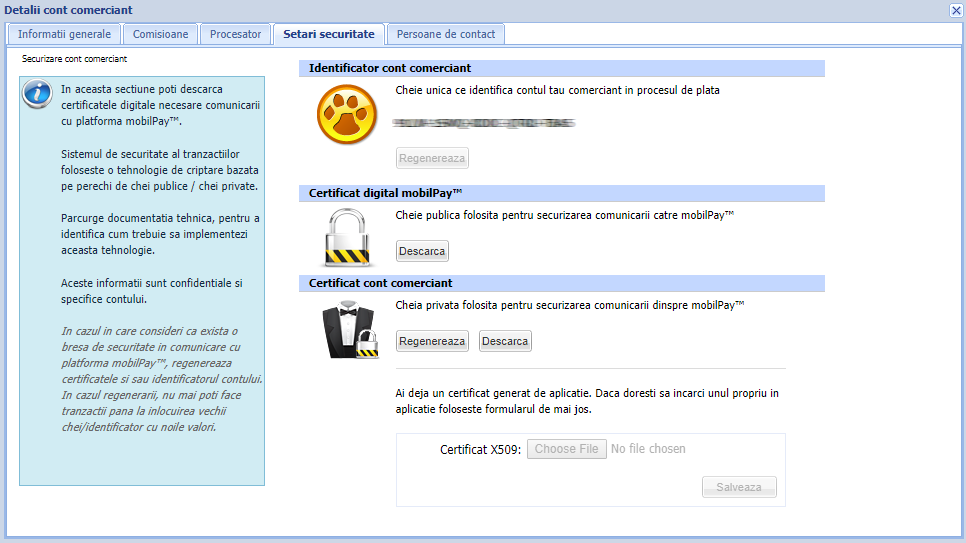Open the Persoane de contact tab
This screenshot has width=966, height=543.
[x=445, y=34]
